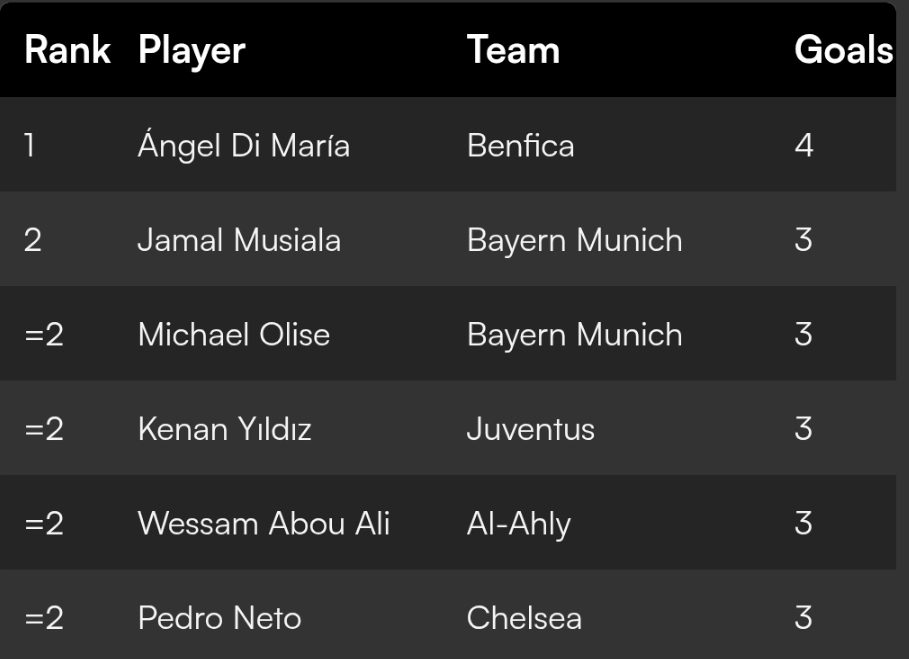Click the Team column header
The image size is (909, 659).
pos(514,50)
